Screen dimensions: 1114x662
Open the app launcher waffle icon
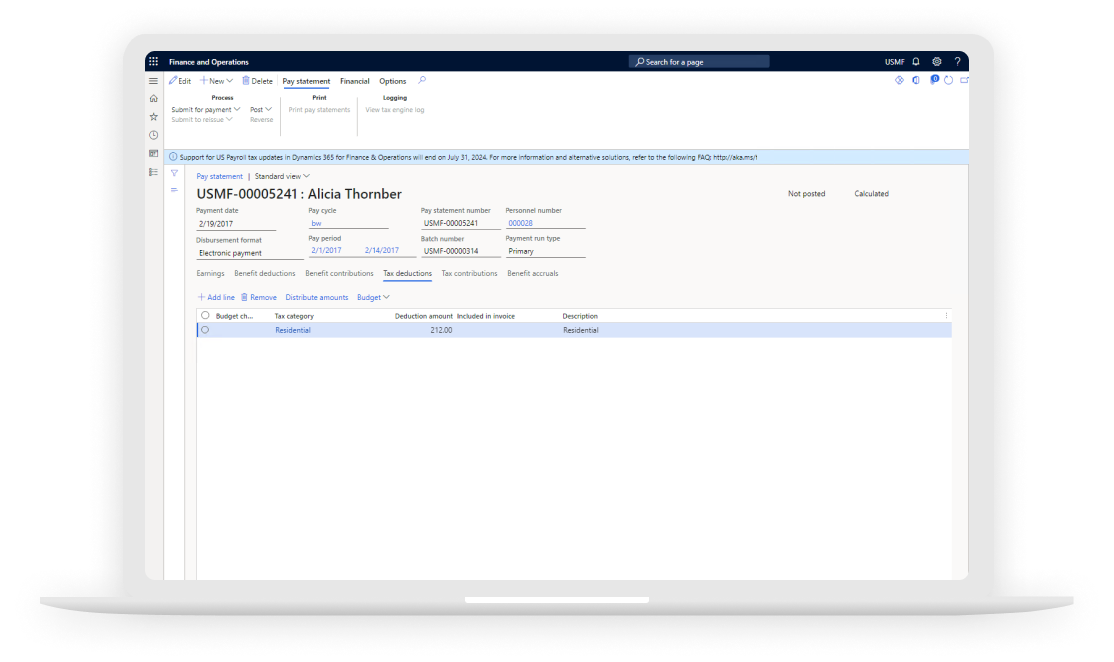coord(153,62)
